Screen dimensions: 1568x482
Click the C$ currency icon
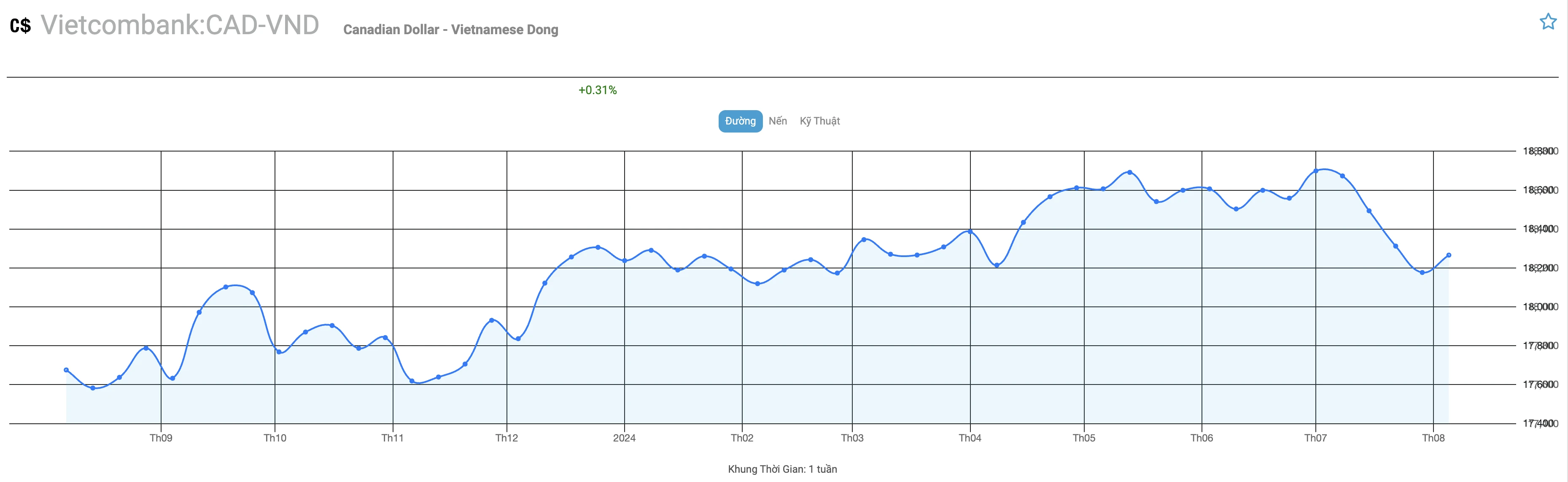pyautogui.click(x=20, y=26)
